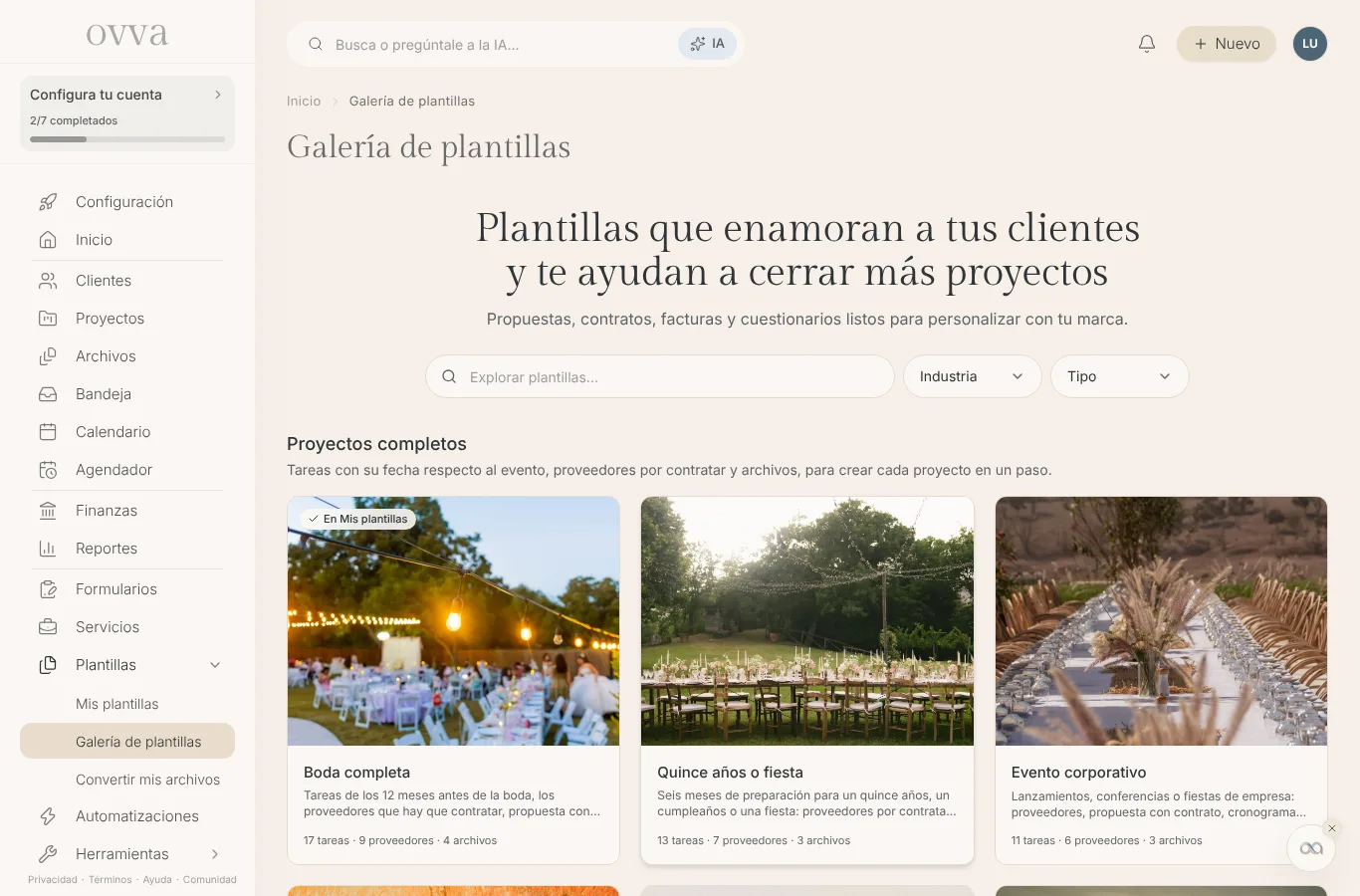Viewport: 1360px width, 896px height.
Task: Click the Nuevo button
Action: pyautogui.click(x=1227, y=44)
